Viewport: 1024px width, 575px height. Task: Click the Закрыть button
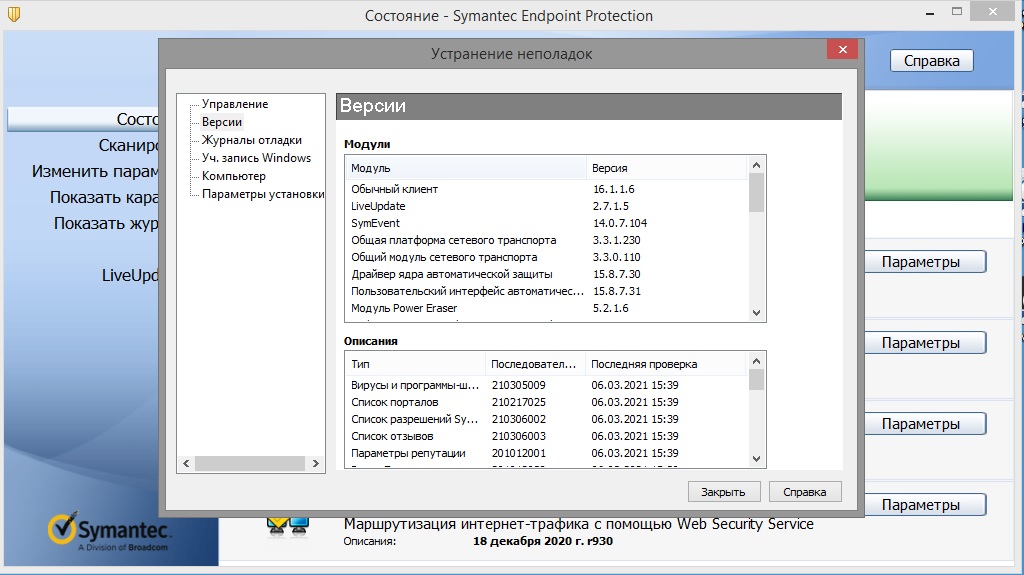click(x=724, y=492)
